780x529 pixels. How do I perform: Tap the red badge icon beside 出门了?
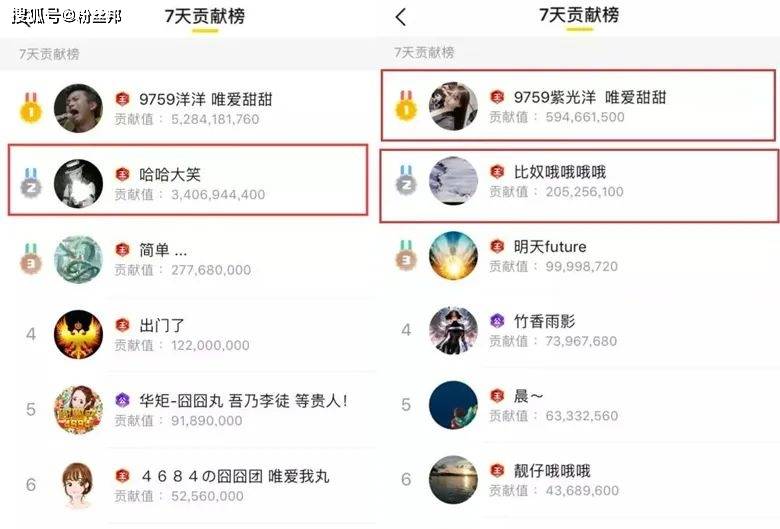coord(122,325)
